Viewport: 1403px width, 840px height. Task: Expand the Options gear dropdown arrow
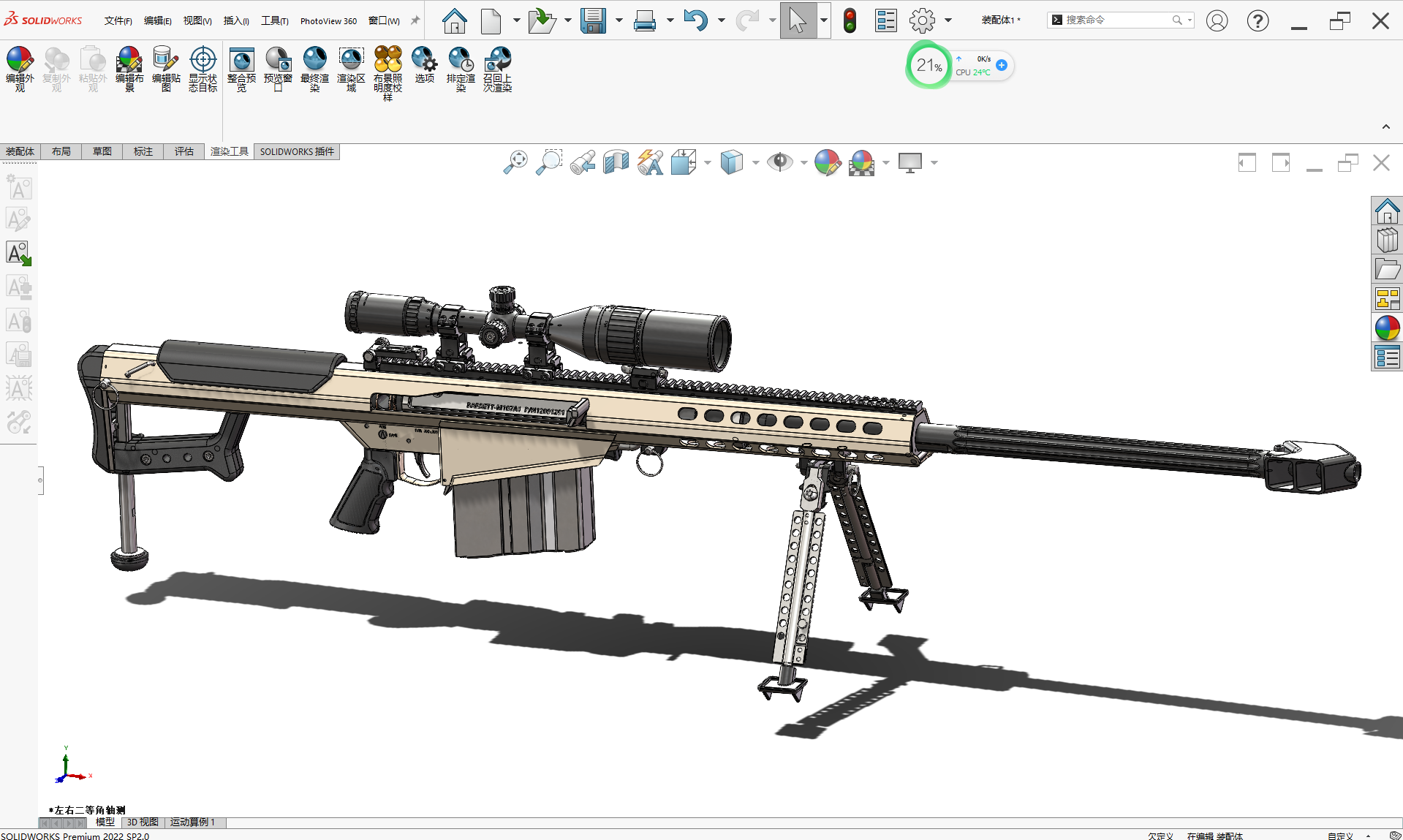pos(948,20)
